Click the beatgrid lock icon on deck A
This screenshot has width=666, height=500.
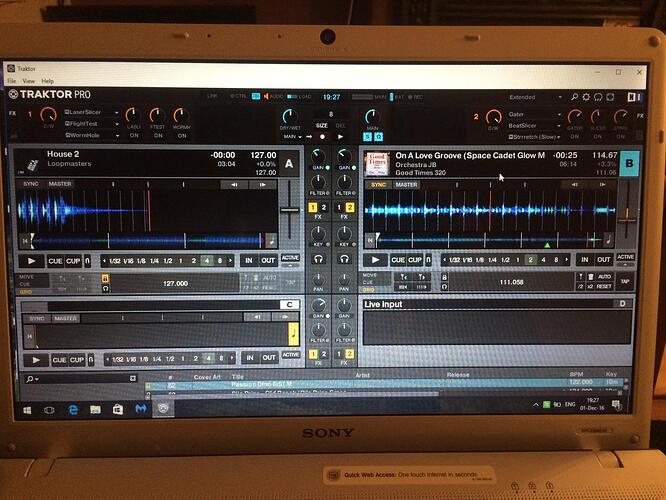click(x=105, y=279)
